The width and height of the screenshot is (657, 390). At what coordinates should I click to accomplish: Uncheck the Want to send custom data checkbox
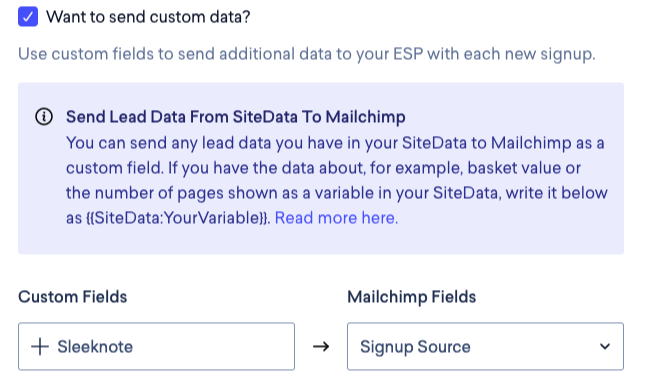(28, 17)
